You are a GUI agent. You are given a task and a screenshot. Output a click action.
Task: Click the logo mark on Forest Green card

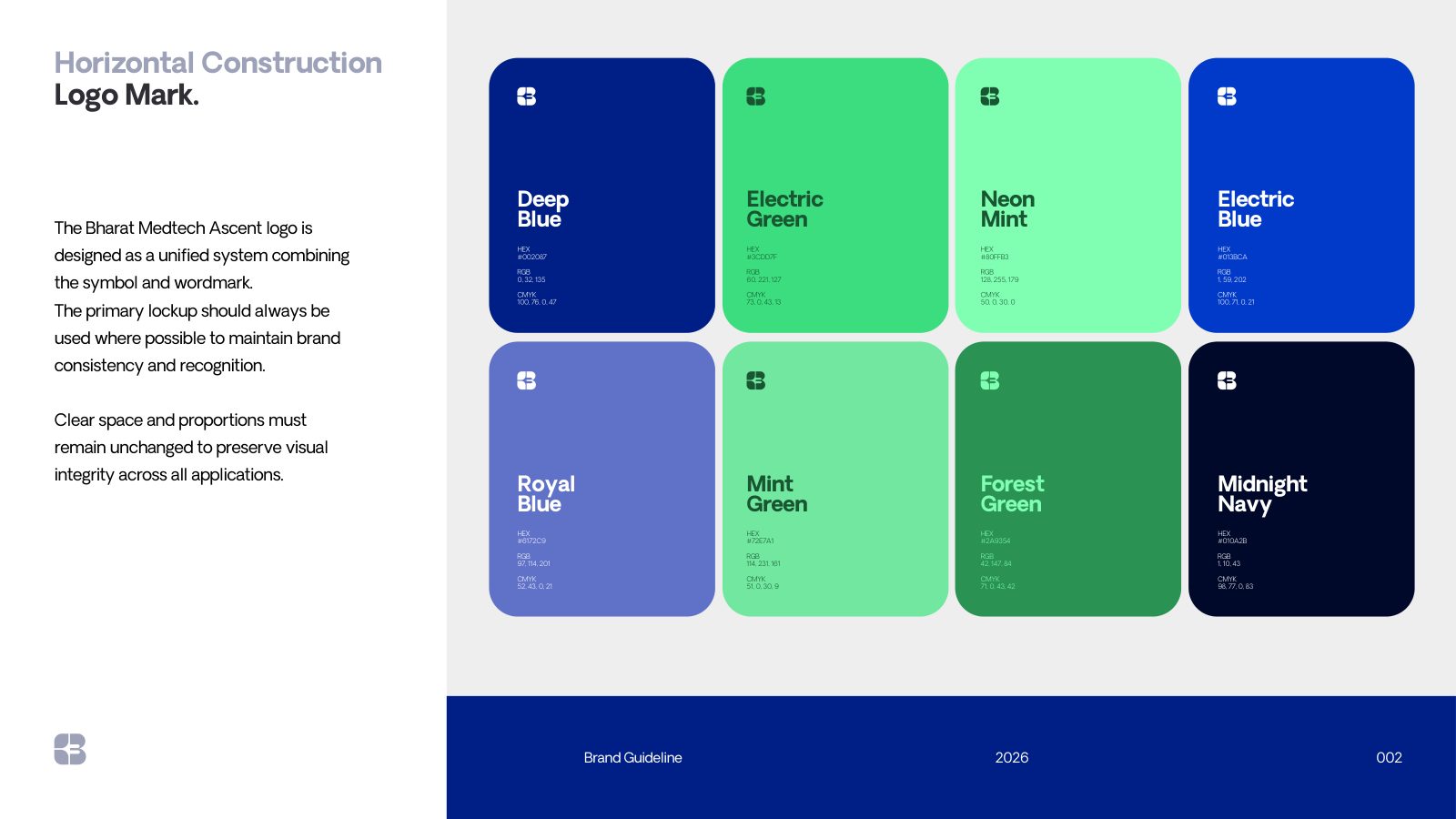pos(990,380)
